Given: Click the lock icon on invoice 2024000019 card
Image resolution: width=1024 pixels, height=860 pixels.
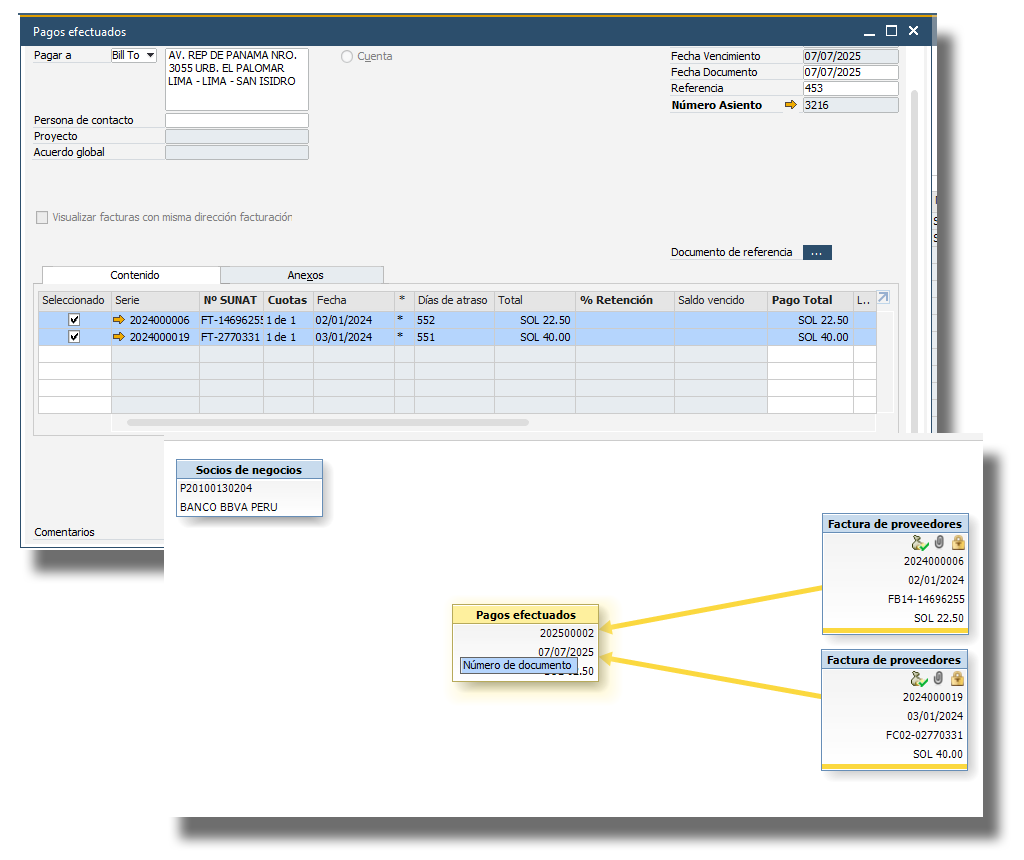Looking at the screenshot, I should (x=957, y=678).
